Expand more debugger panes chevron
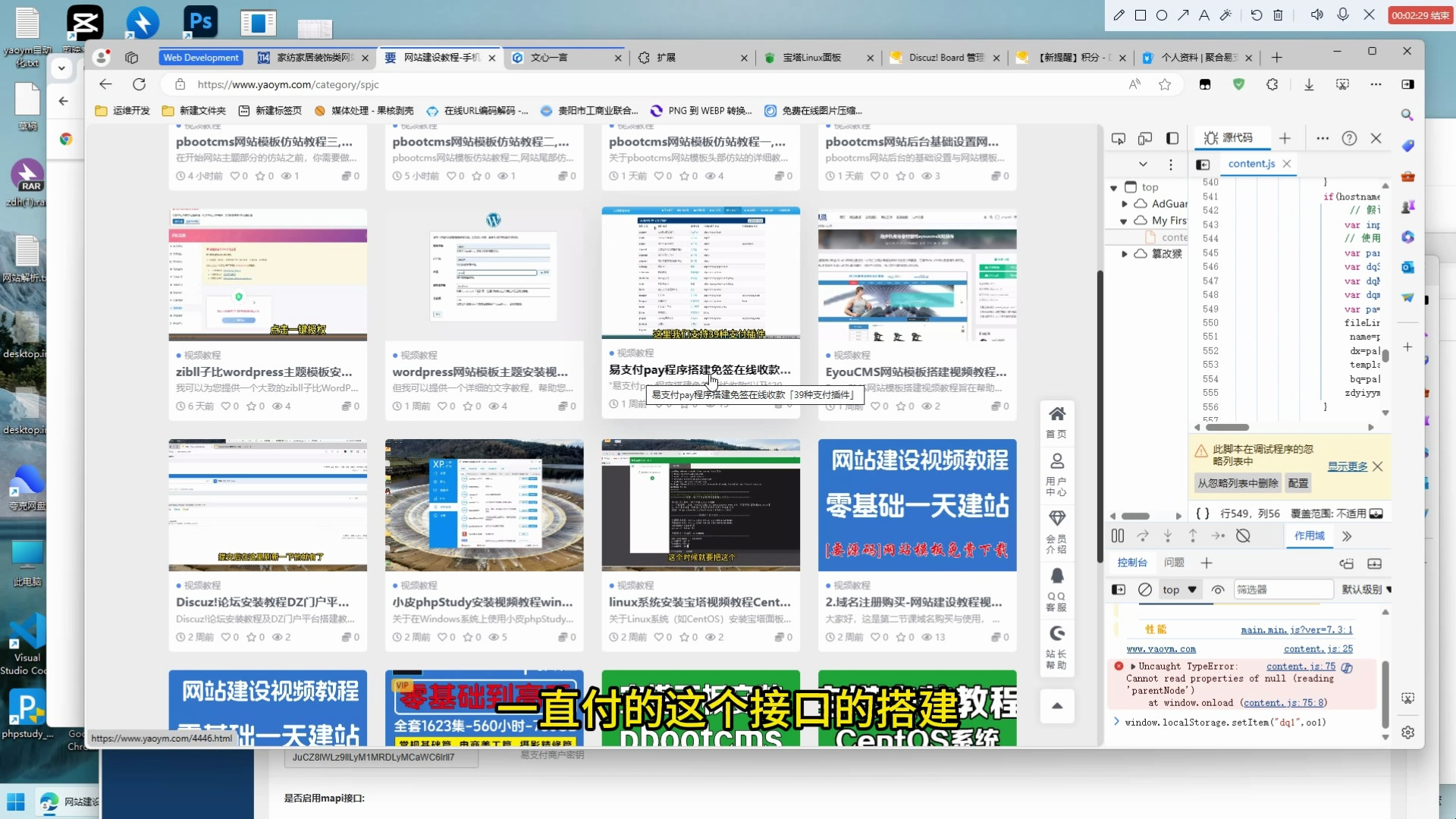 1347,536
